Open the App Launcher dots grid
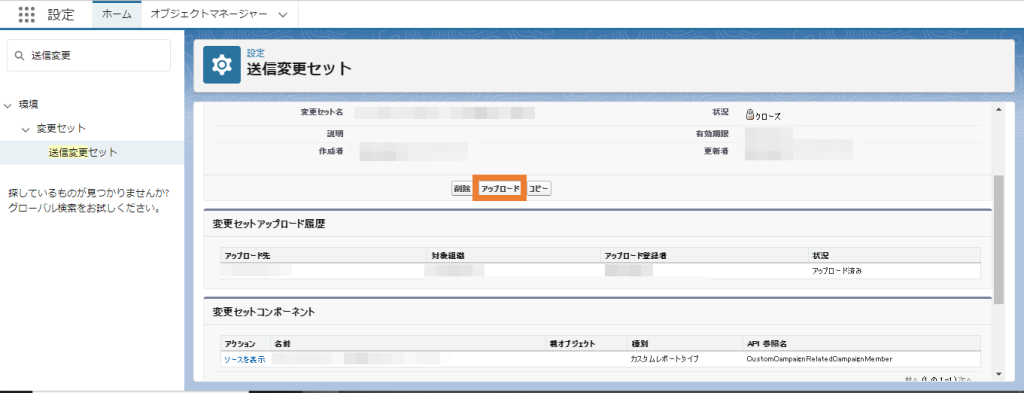 pyautogui.click(x=27, y=14)
